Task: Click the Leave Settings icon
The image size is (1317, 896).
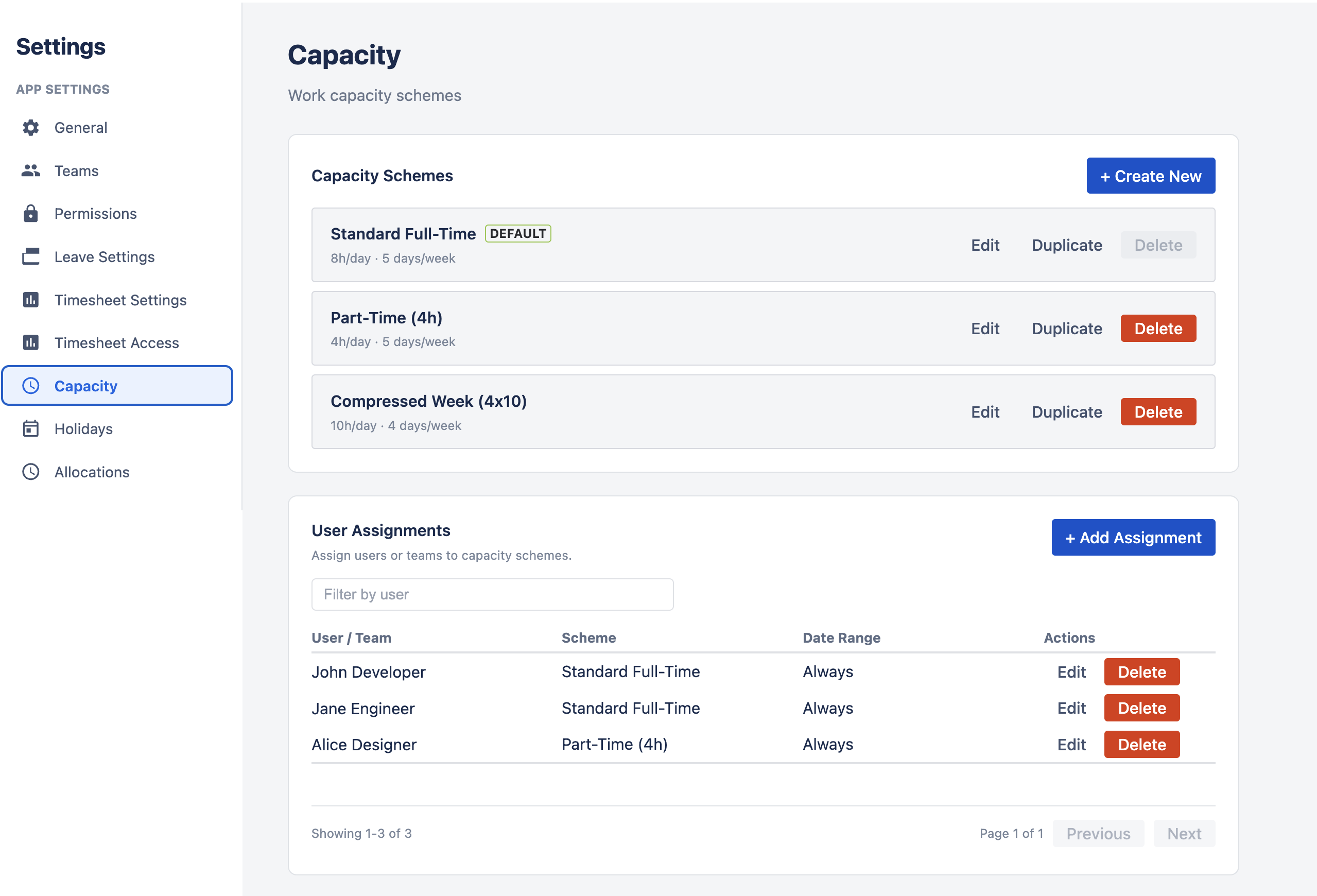Action: point(30,257)
